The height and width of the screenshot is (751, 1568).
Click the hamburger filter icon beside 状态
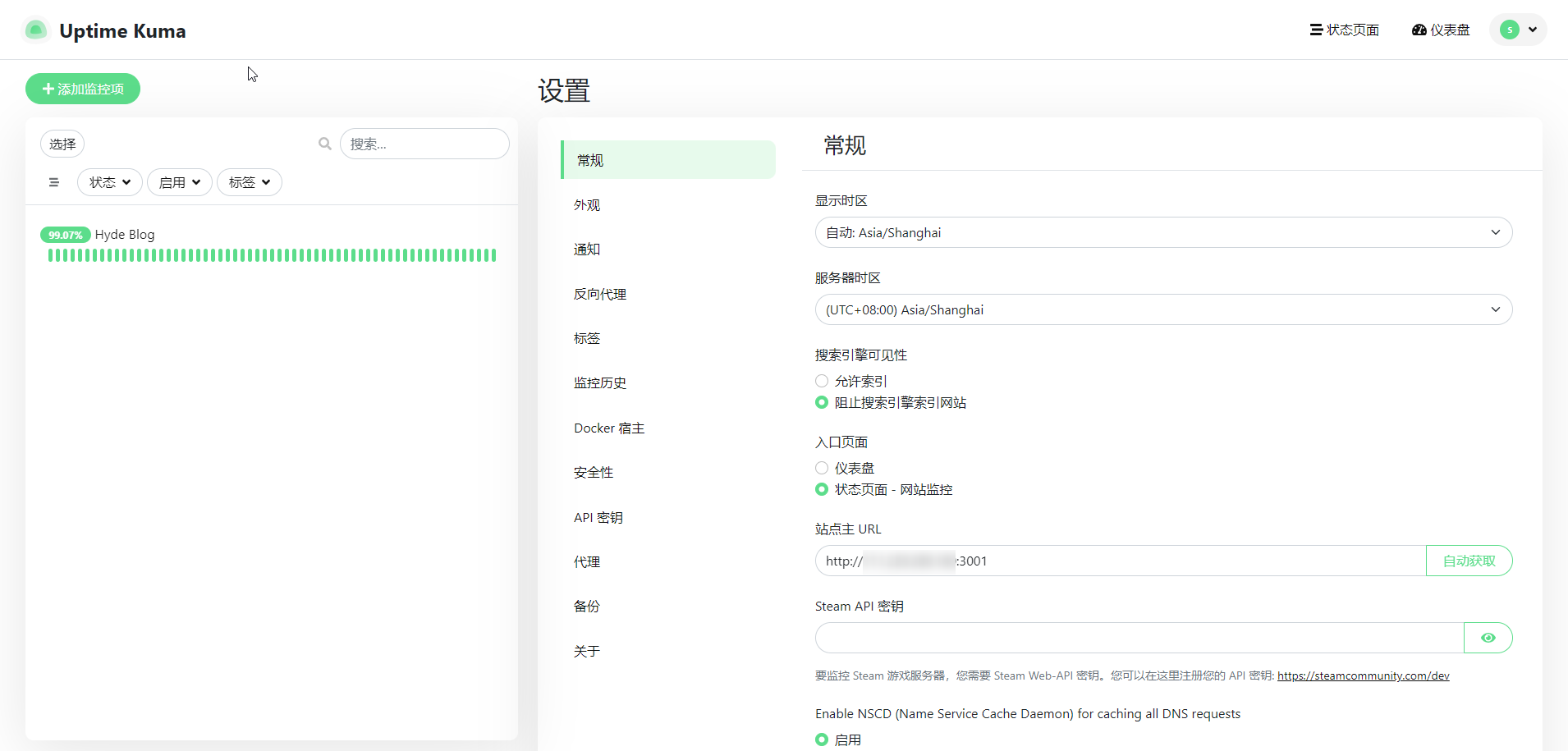(54, 182)
